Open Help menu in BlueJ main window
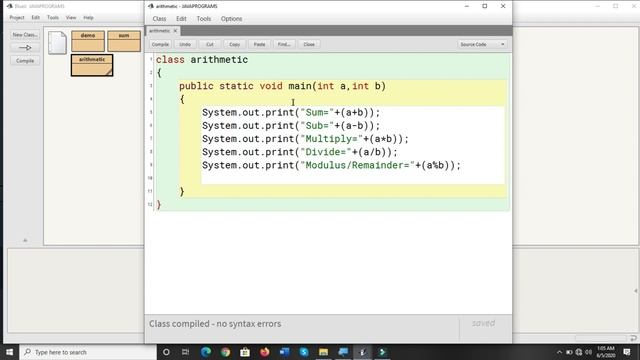This screenshot has width=640, height=360. pos(89,18)
